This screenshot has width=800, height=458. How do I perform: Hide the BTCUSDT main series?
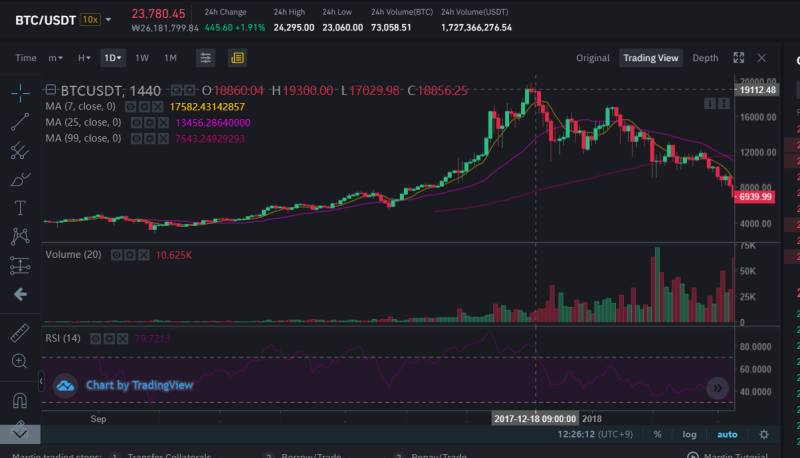point(177,90)
